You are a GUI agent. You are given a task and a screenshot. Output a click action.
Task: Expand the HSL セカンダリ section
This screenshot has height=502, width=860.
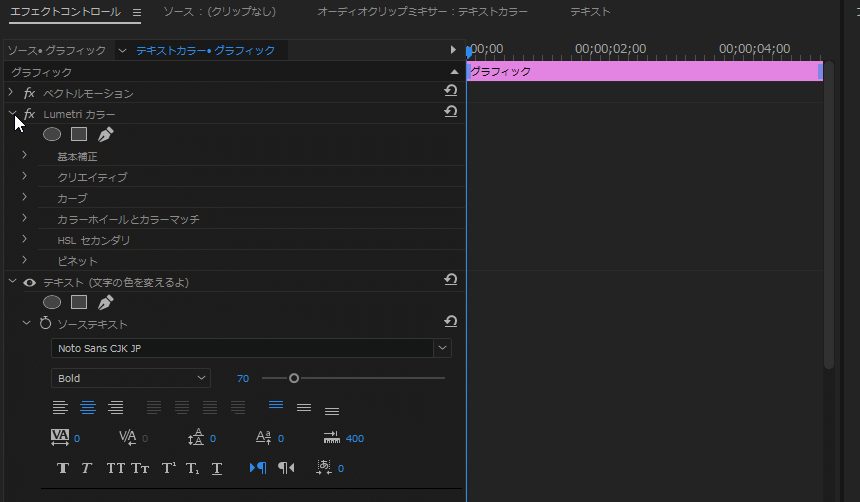point(25,239)
